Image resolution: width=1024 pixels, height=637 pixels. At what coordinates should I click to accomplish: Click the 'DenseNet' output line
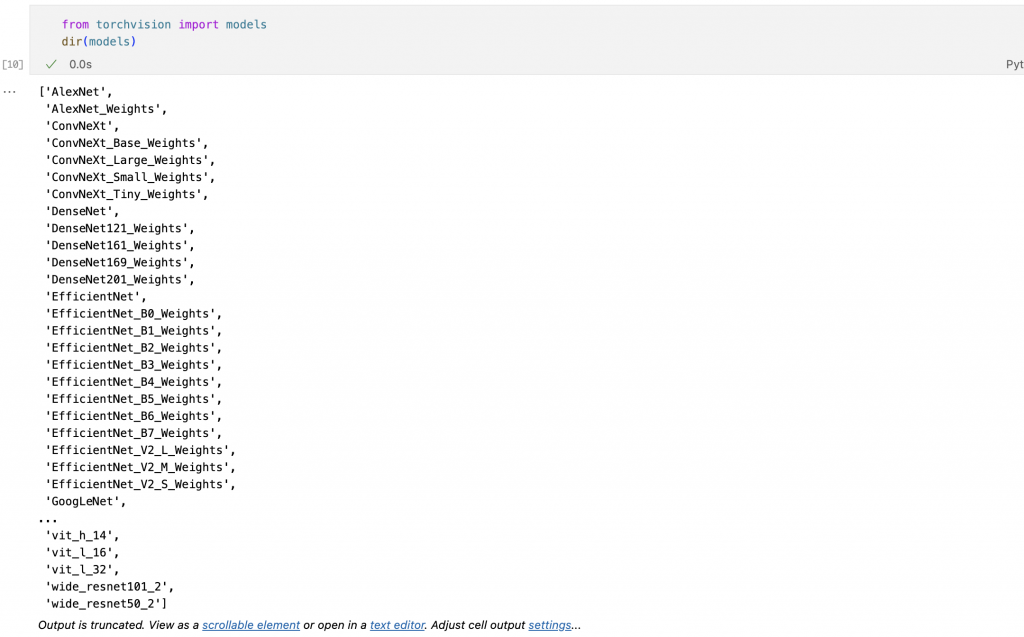click(x=82, y=211)
